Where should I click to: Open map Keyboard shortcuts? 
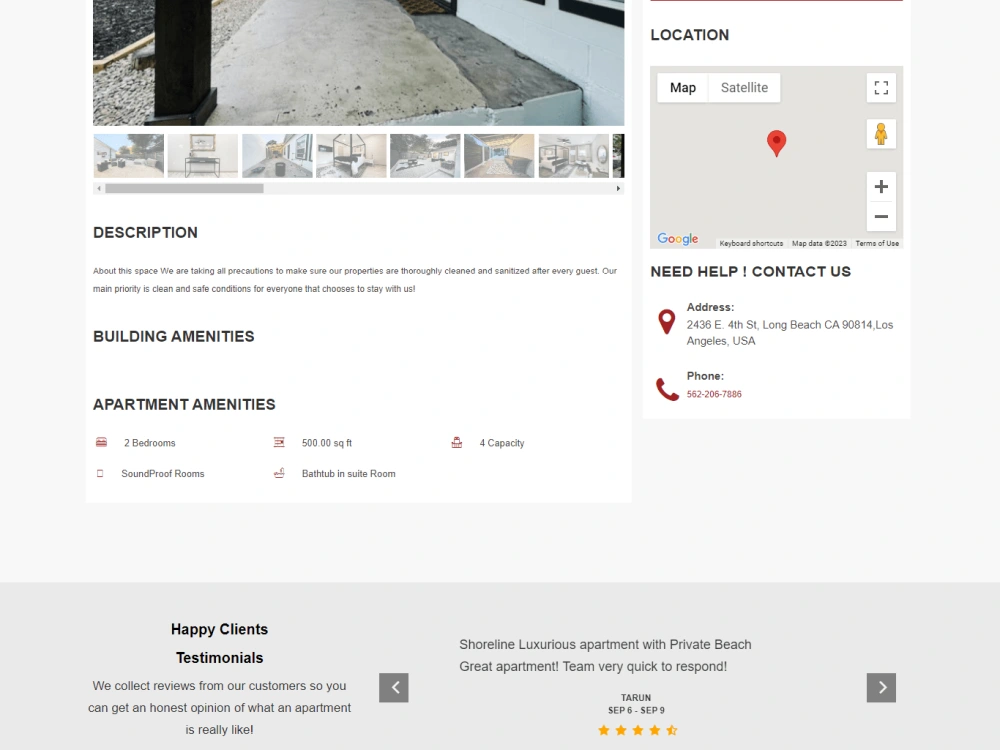click(x=751, y=243)
